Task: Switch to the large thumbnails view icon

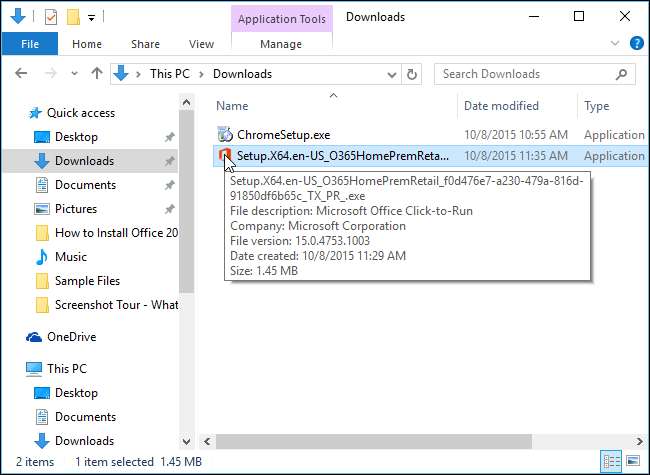Action: pyautogui.click(x=631, y=462)
